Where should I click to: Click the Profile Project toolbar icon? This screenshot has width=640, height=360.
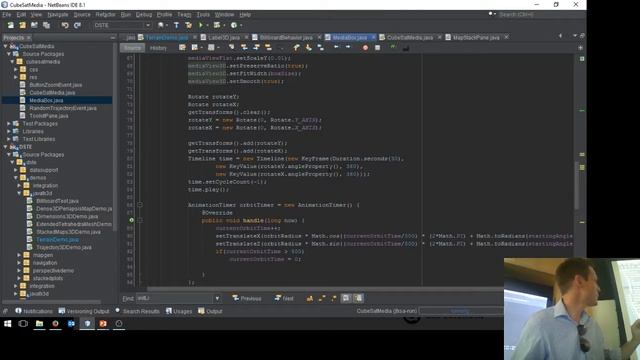pyautogui.click(x=233, y=25)
